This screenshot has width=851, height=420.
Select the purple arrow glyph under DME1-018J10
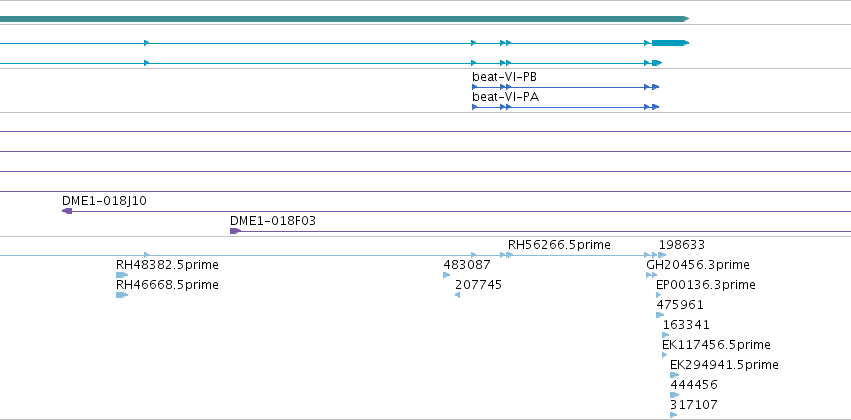tap(67, 211)
